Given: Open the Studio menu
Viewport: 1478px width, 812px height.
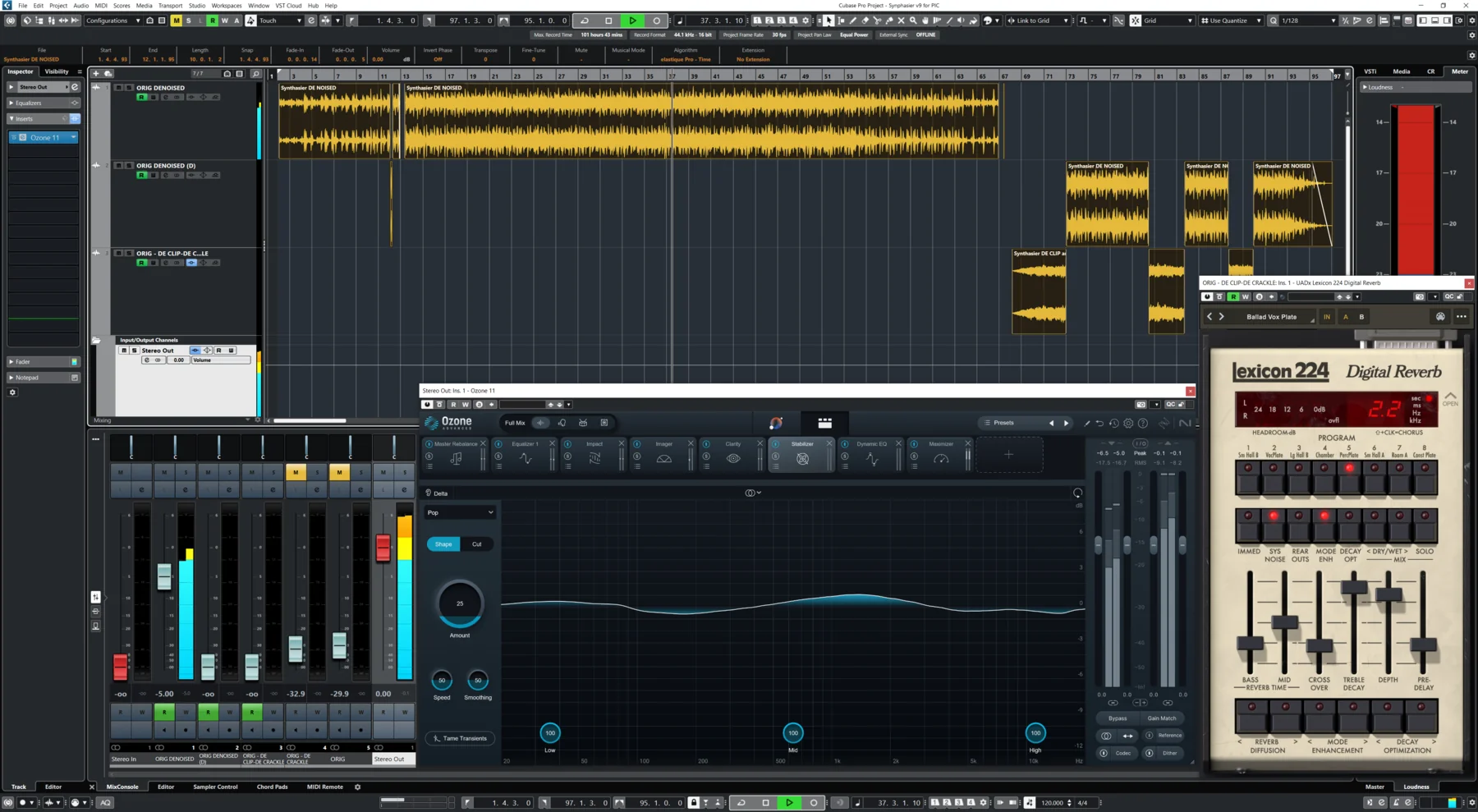Looking at the screenshot, I should (x=196, y=5).
